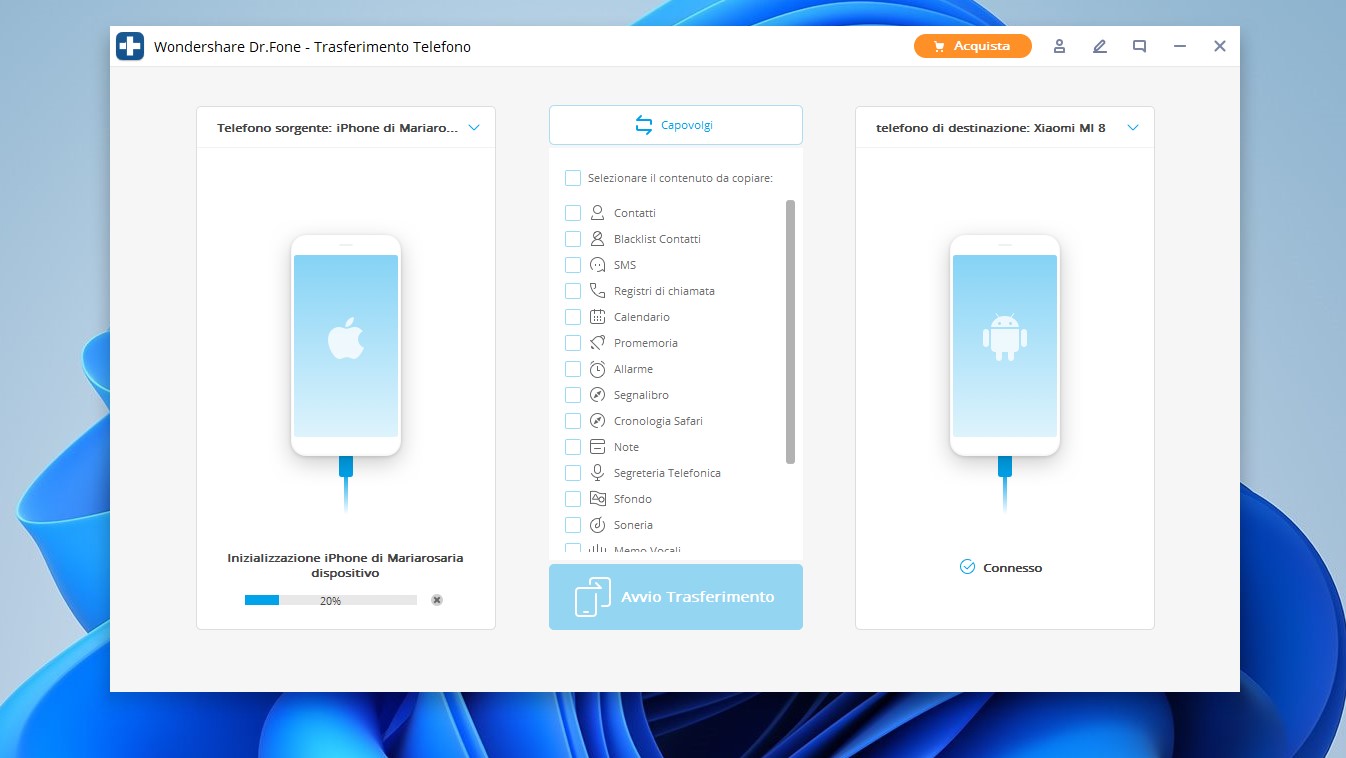Click the SMS bubble icon
The height and width of the screenshot is (758, 1346).
point(597,265)
